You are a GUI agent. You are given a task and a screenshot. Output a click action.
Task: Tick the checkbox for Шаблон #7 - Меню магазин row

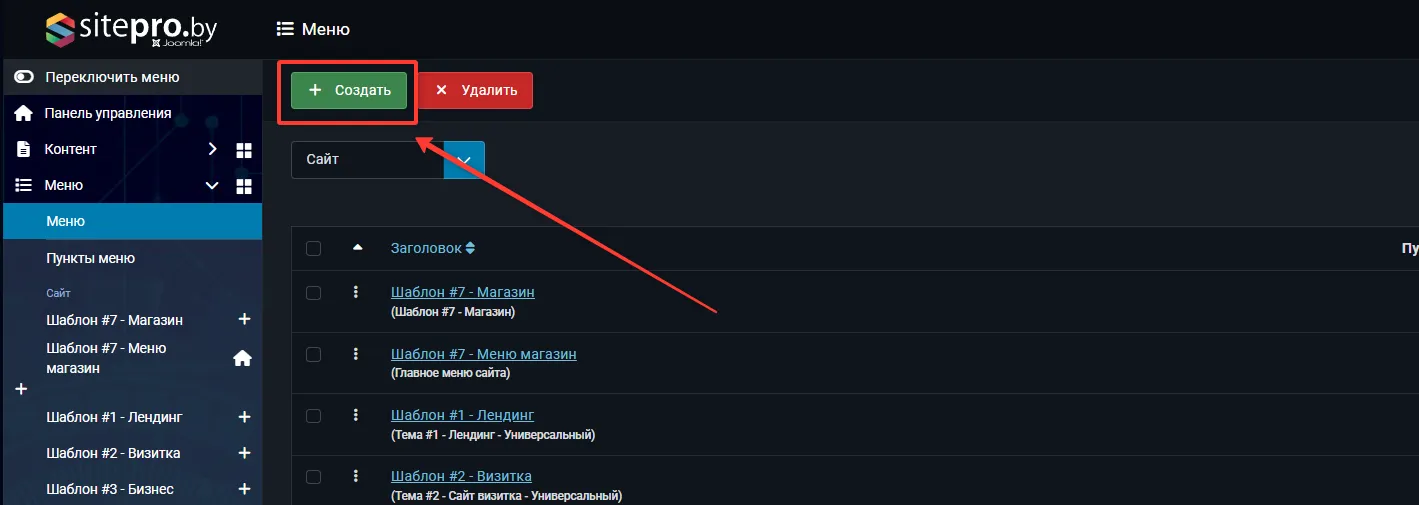313,354
